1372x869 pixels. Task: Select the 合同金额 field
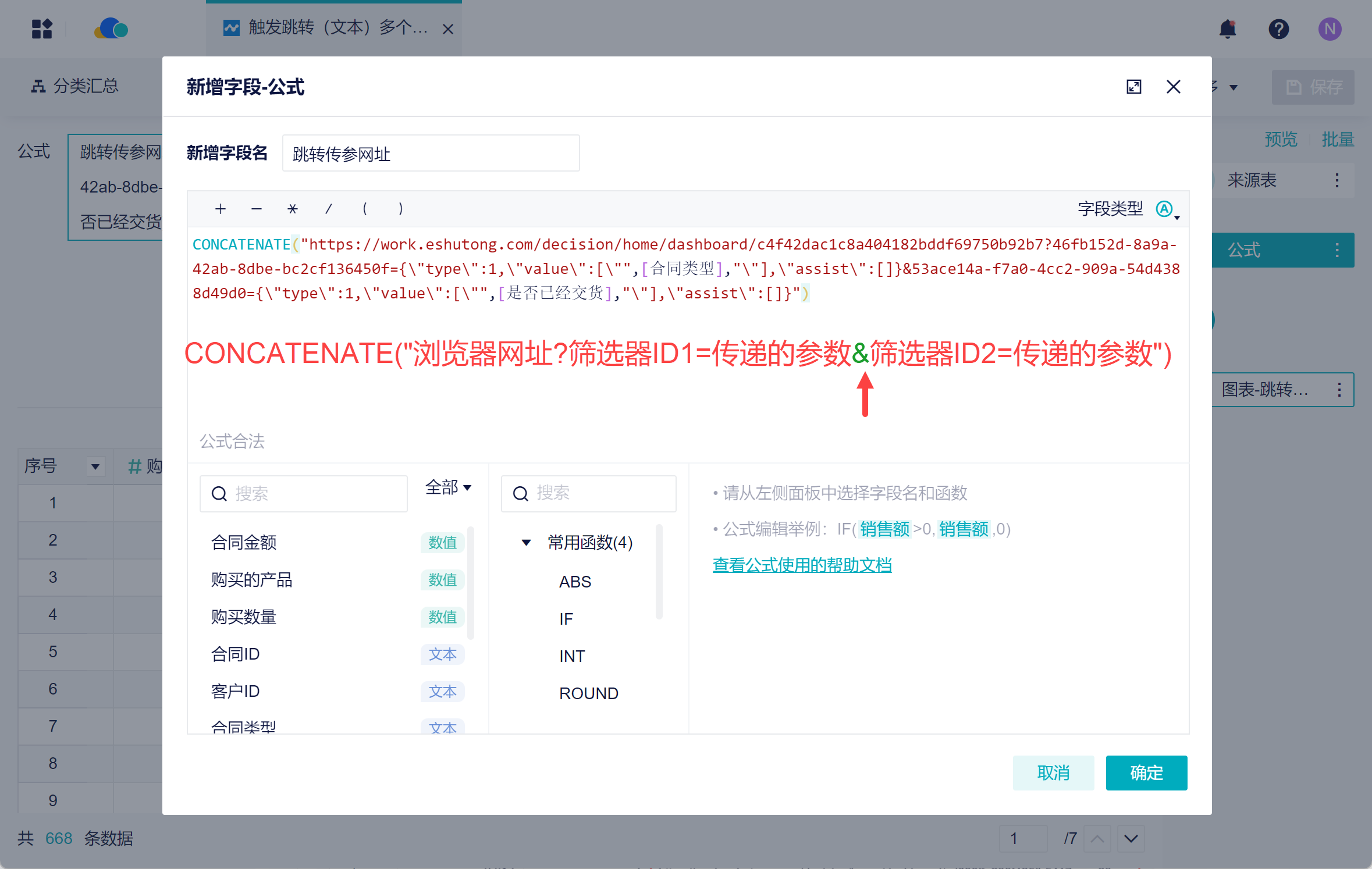click(x=244, y=543)
